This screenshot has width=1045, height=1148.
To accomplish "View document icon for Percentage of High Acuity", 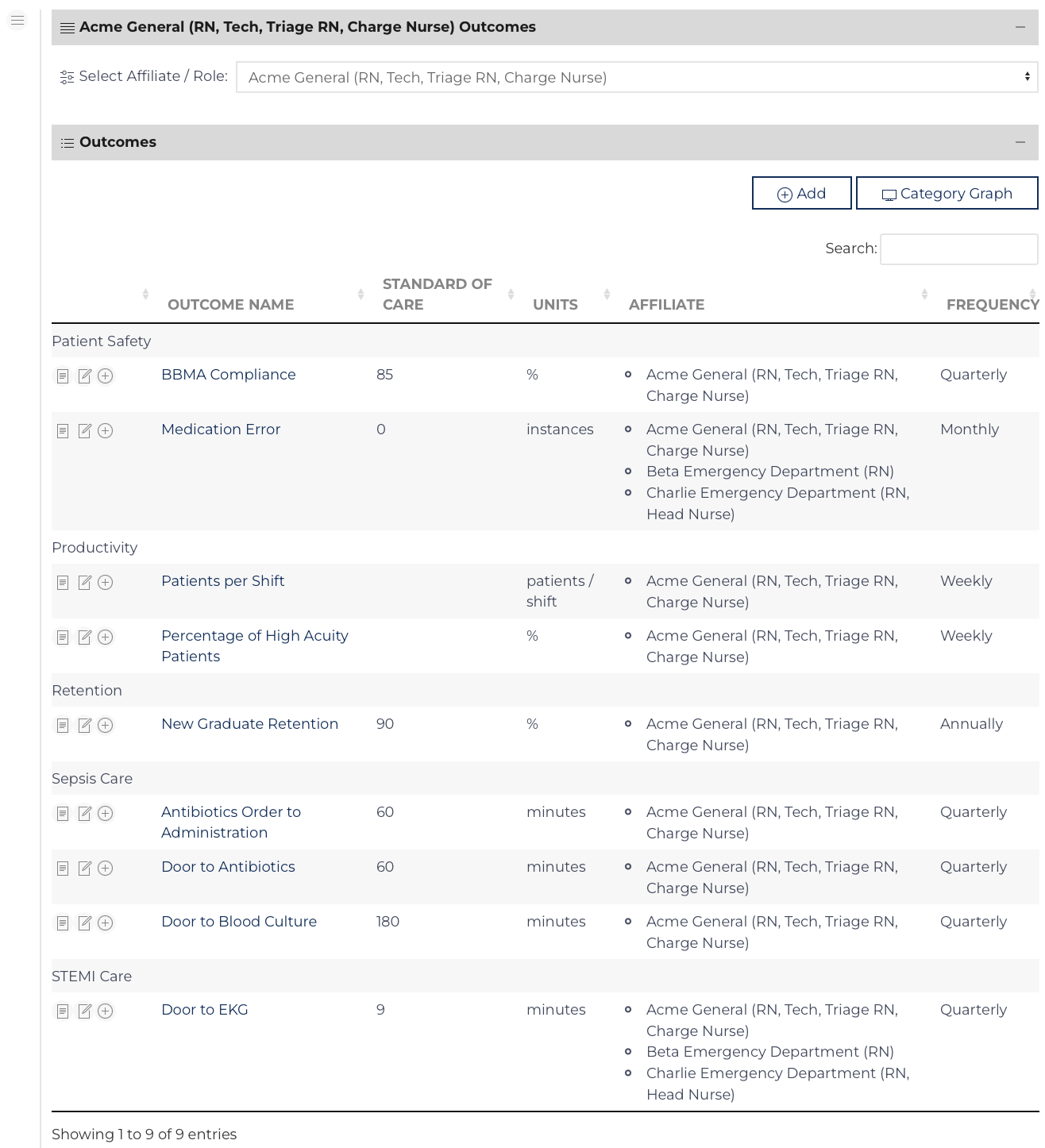I will point(63,637).
